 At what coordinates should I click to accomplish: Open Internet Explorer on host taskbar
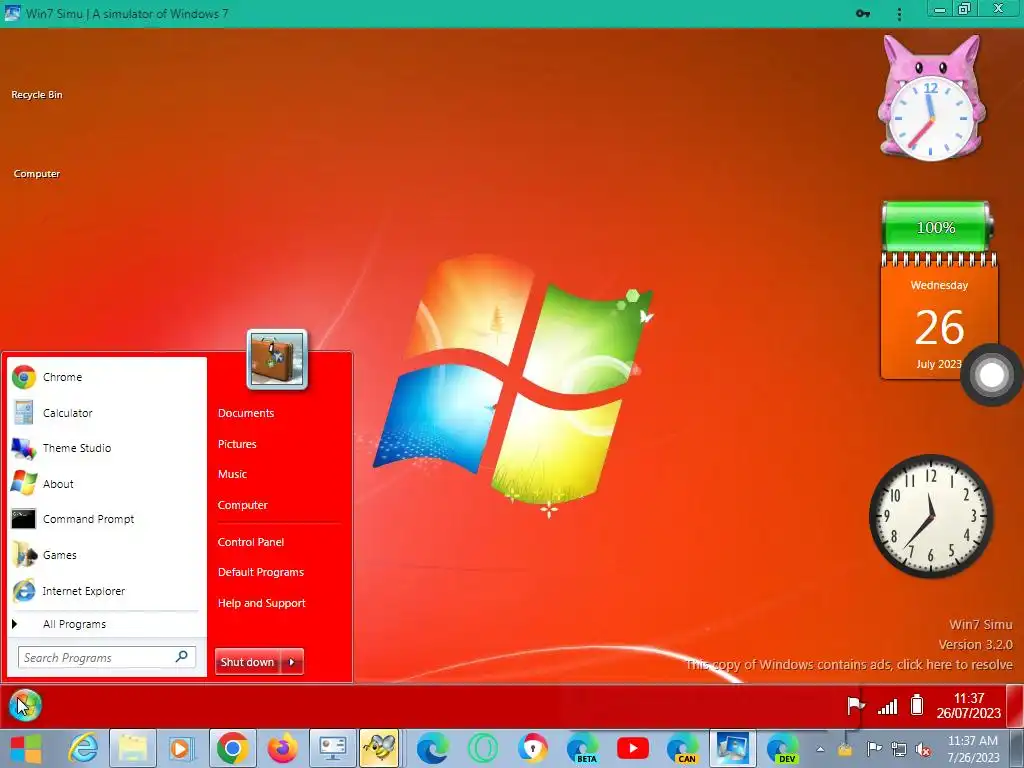click(x=84, y=748)
